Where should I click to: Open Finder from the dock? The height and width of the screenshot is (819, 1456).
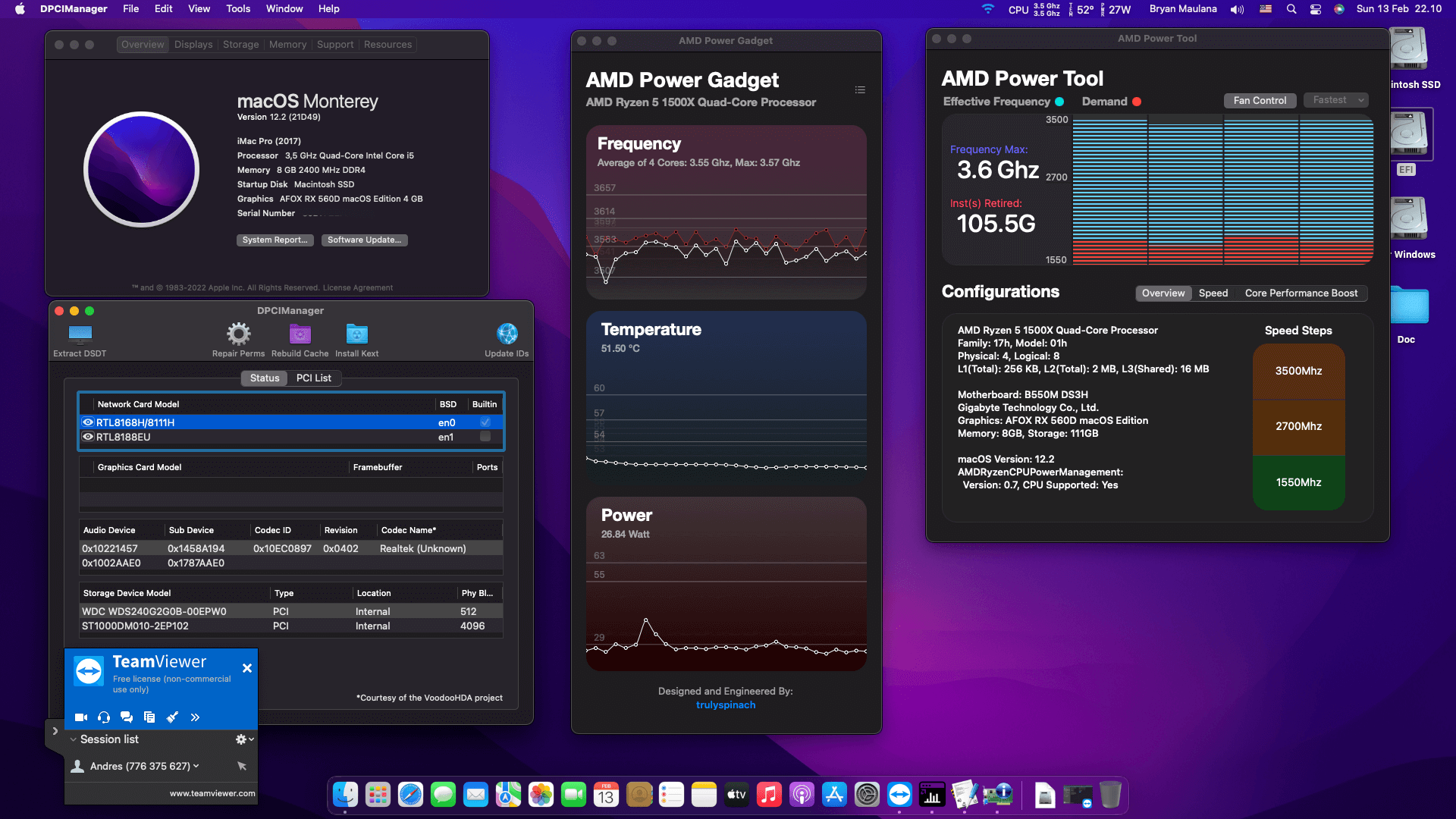tap(346, 795)
